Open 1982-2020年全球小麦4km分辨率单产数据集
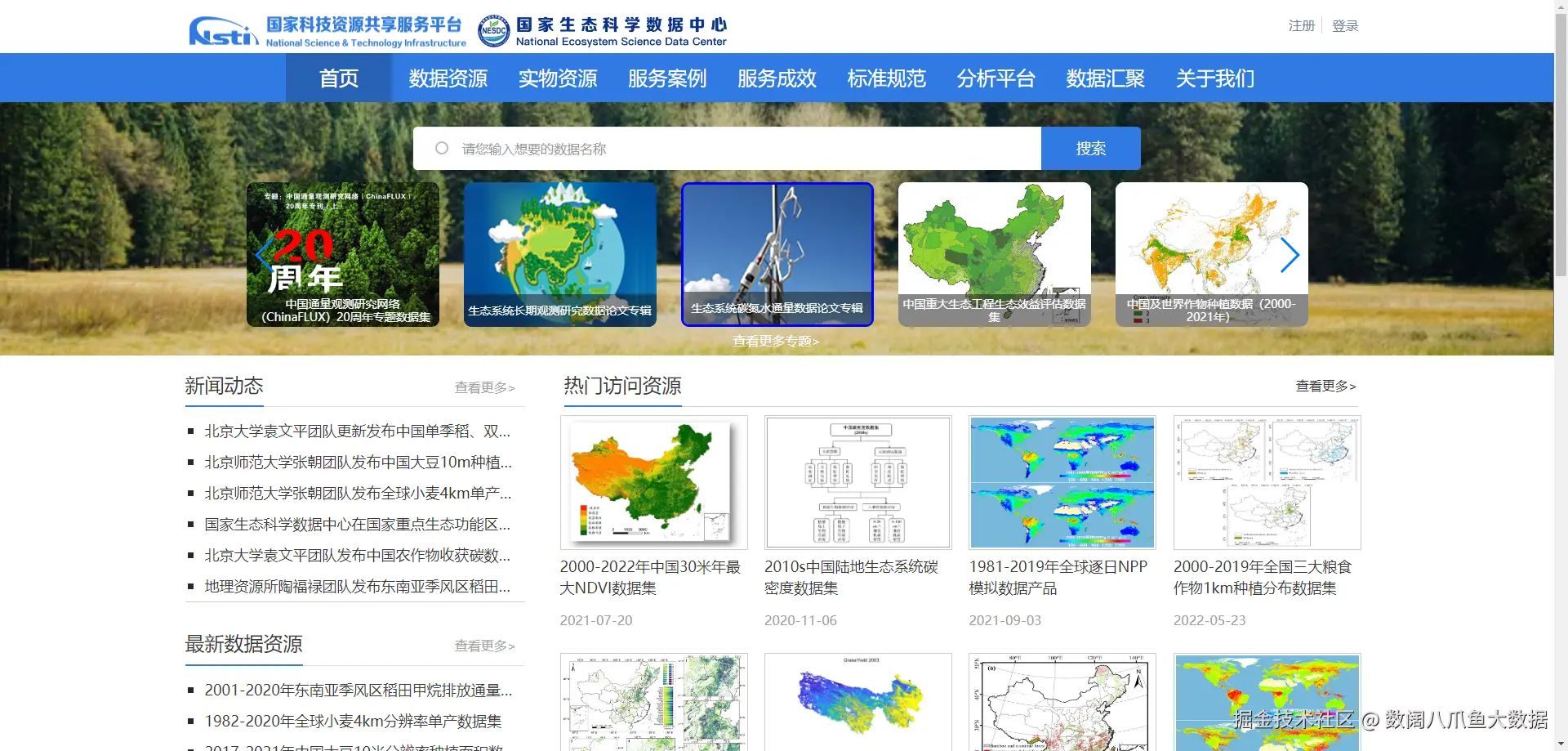 [354, 722]
